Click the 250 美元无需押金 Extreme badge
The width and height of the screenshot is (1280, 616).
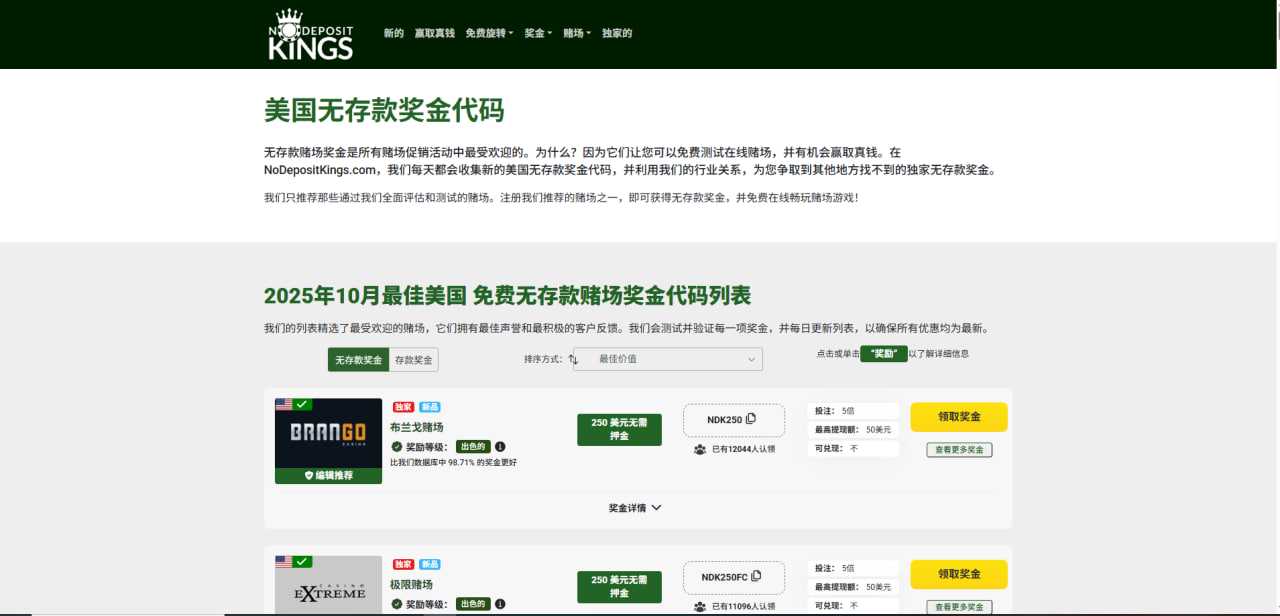[619, 587]
